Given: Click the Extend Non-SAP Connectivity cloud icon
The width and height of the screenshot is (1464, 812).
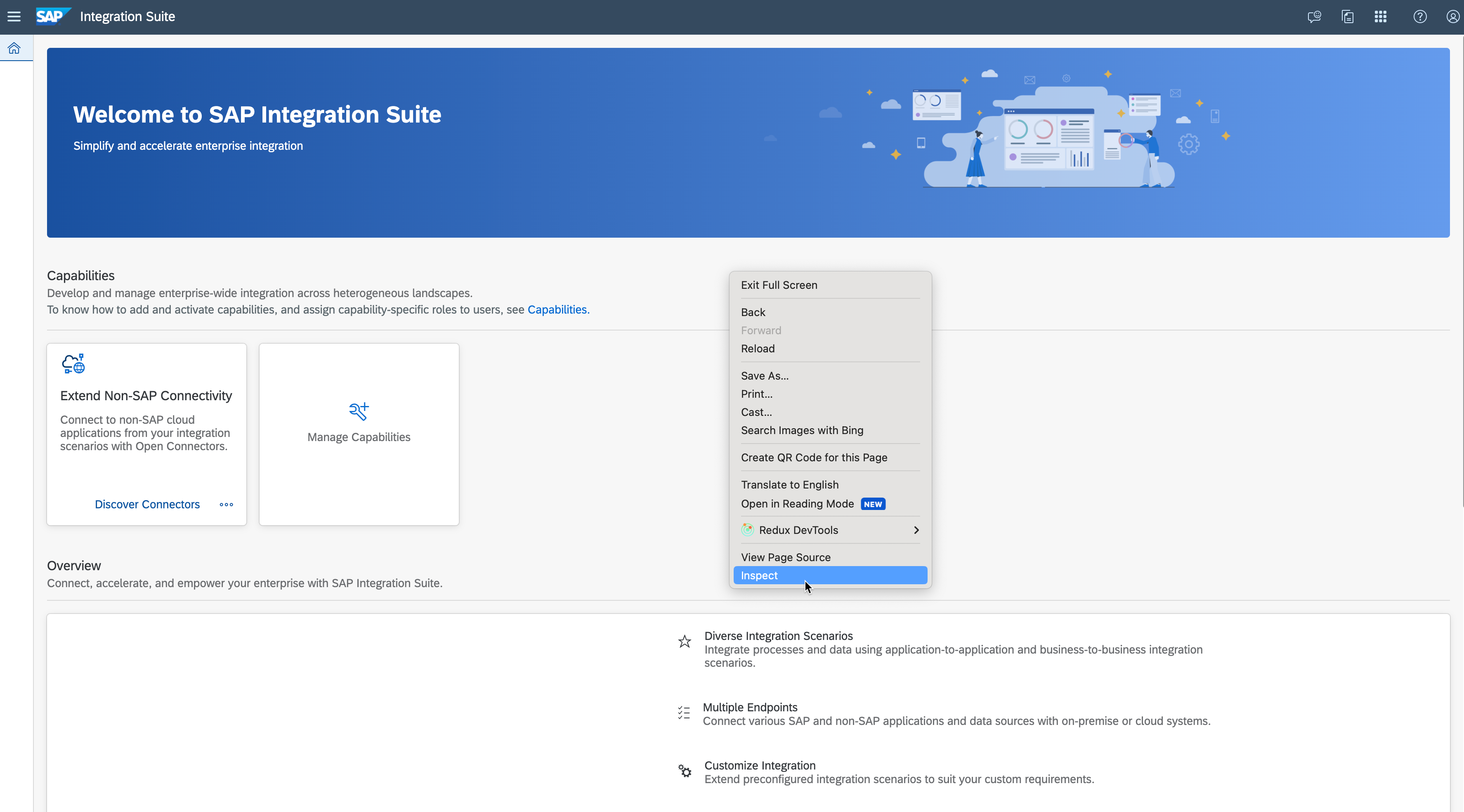Looking at the screenshot, I should click(73, 364).
